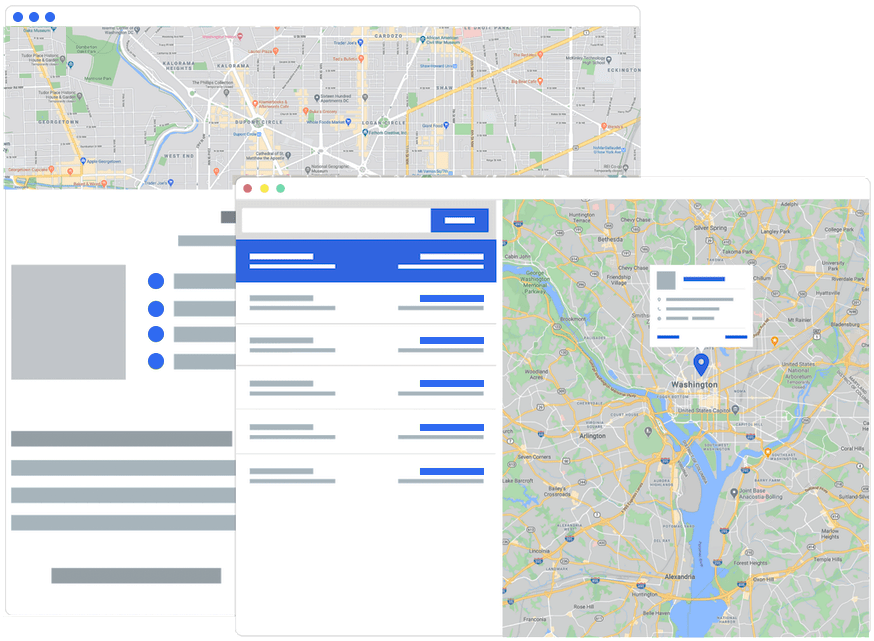The width and height of the screenshot is (874, 641).
Task: Click the Fullstack Creative map pin
Action: [364, 132]
